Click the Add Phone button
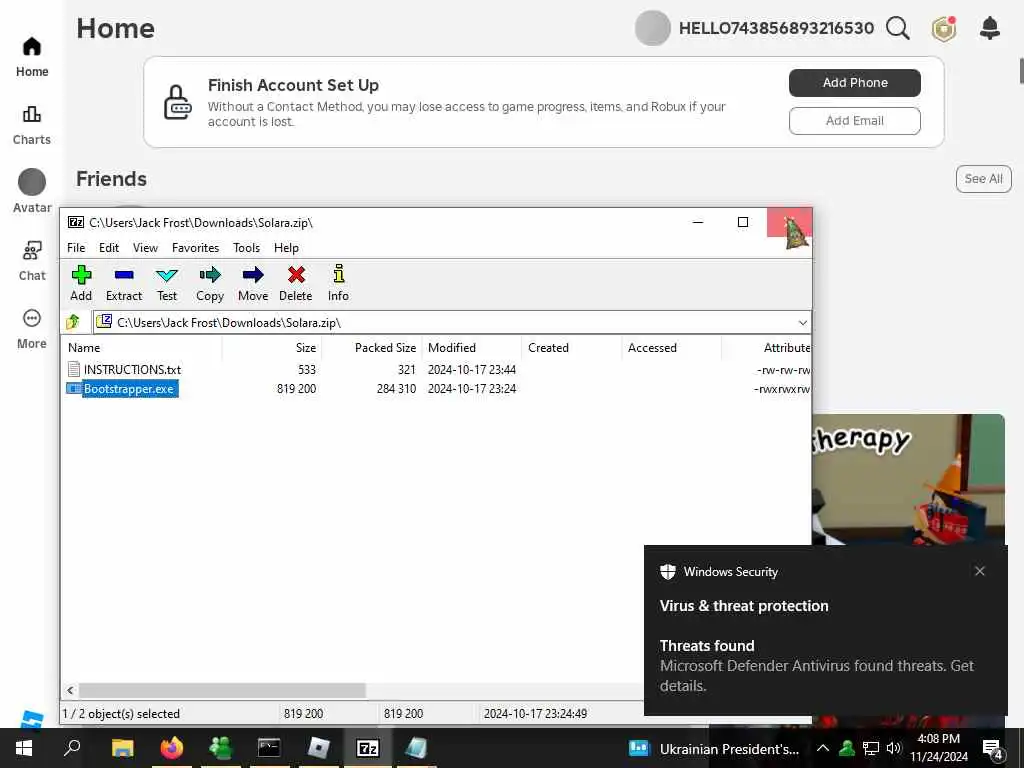Viewport: 1024px width, 768px height. click(x=855, y=83)
